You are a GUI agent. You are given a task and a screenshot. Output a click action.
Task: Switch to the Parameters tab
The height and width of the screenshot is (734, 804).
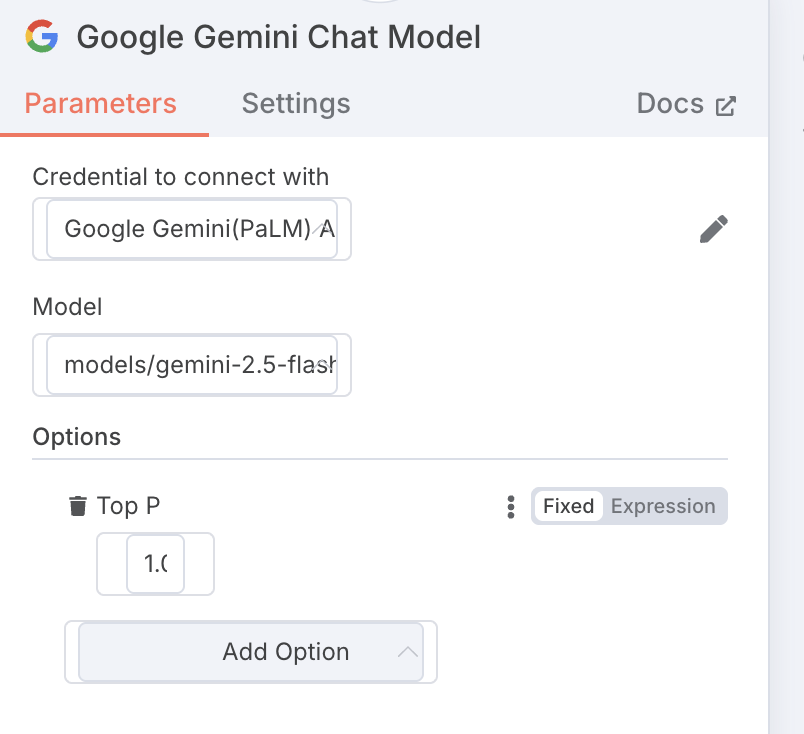point(100,103)
